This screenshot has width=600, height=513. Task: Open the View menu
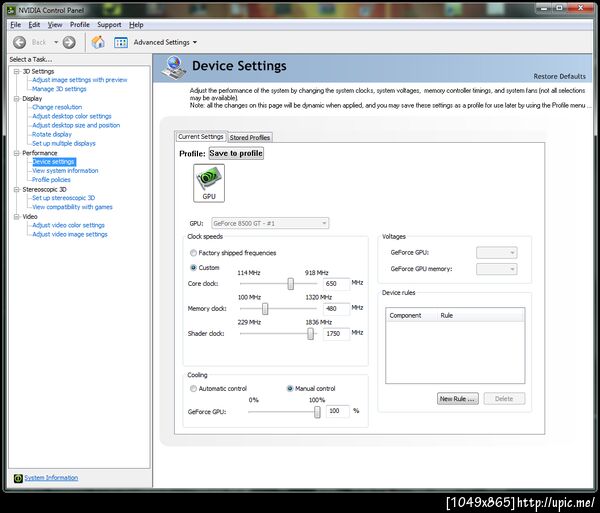[x=55, y=25]
